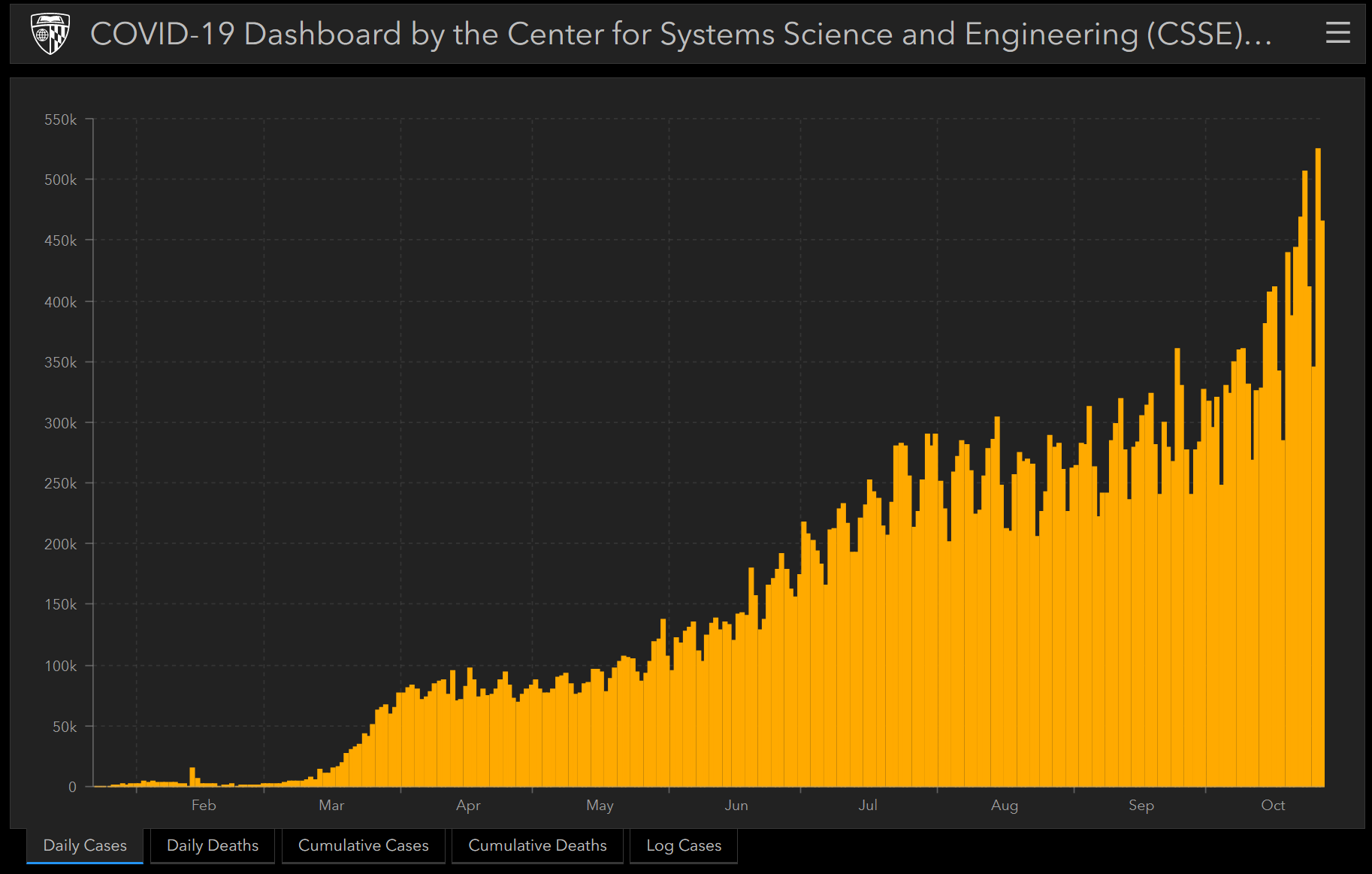Click the Johns Hopkins shield logo

click(x=50, y=34)
